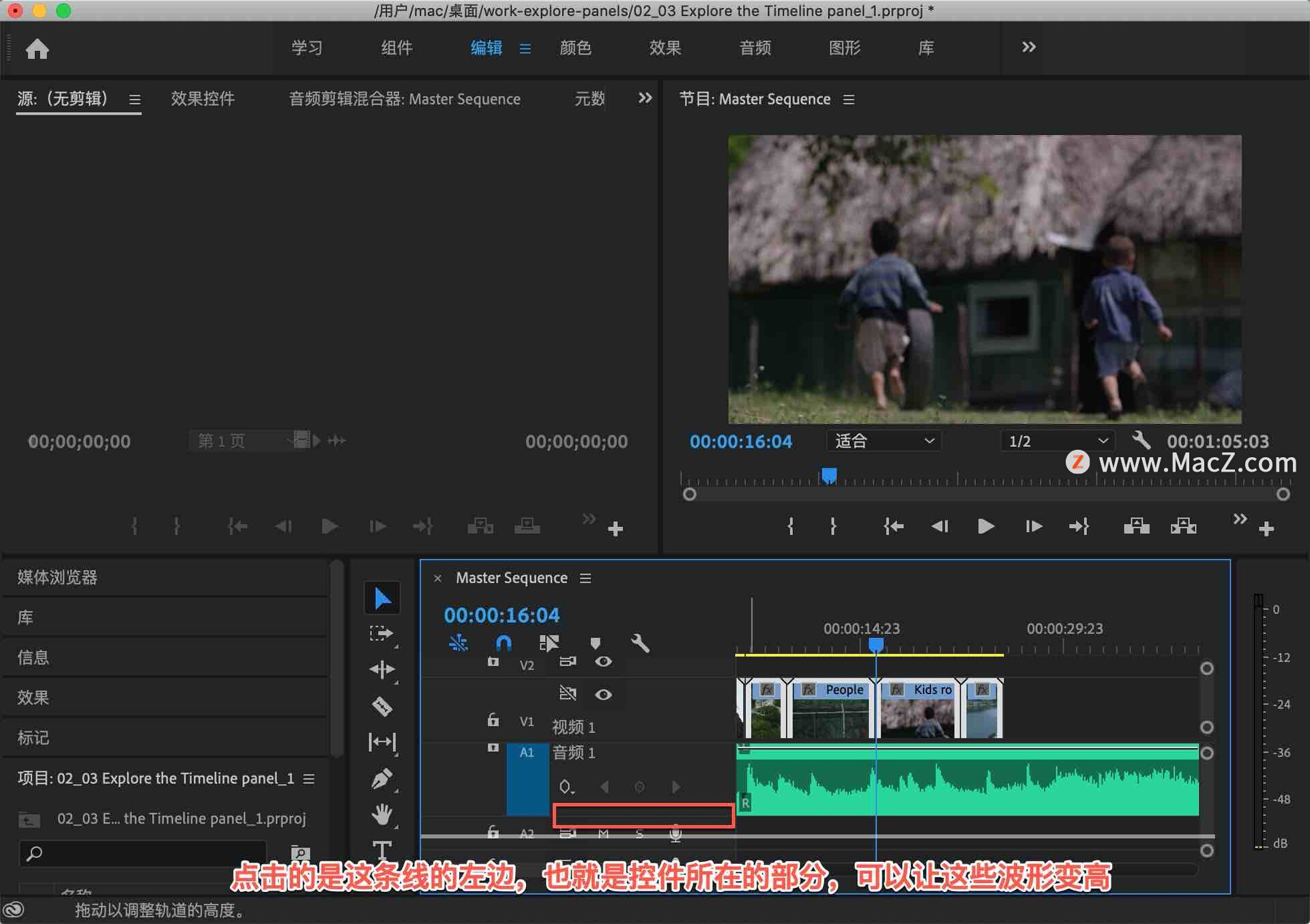Select the Type tool
1310x924 pixels.
[x=382, y=849]
